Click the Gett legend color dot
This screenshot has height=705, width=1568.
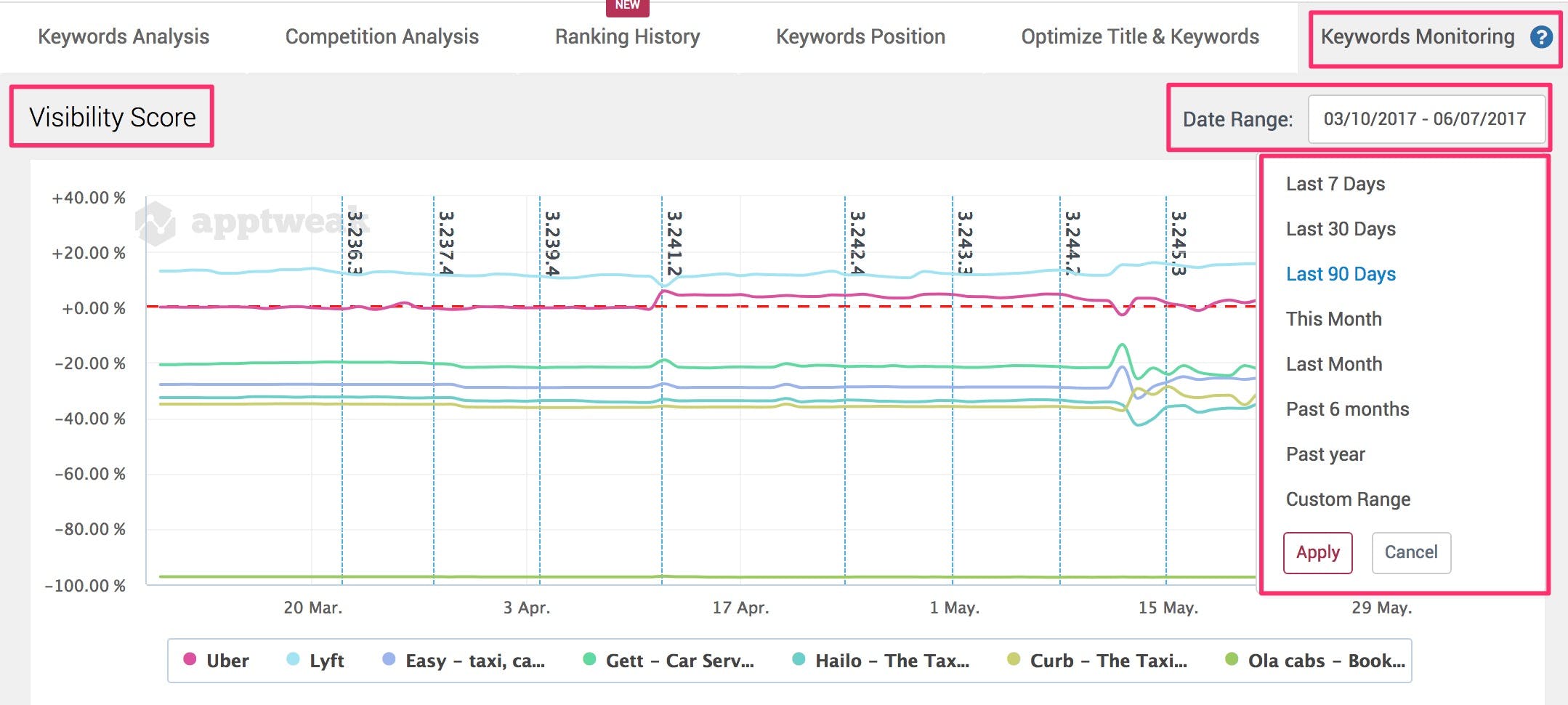(589, 659)
